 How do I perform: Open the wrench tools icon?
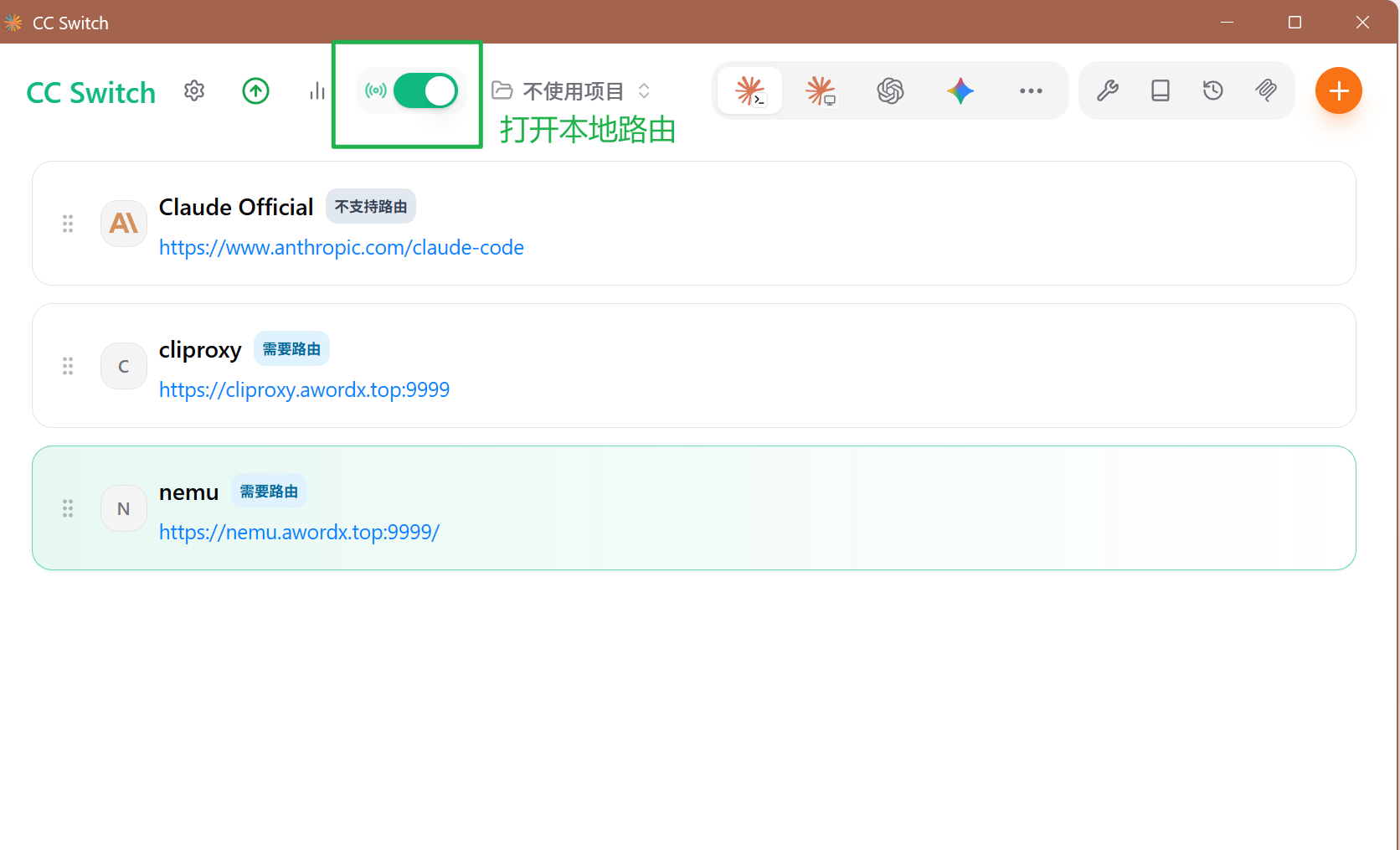[x=1108, y=90]
